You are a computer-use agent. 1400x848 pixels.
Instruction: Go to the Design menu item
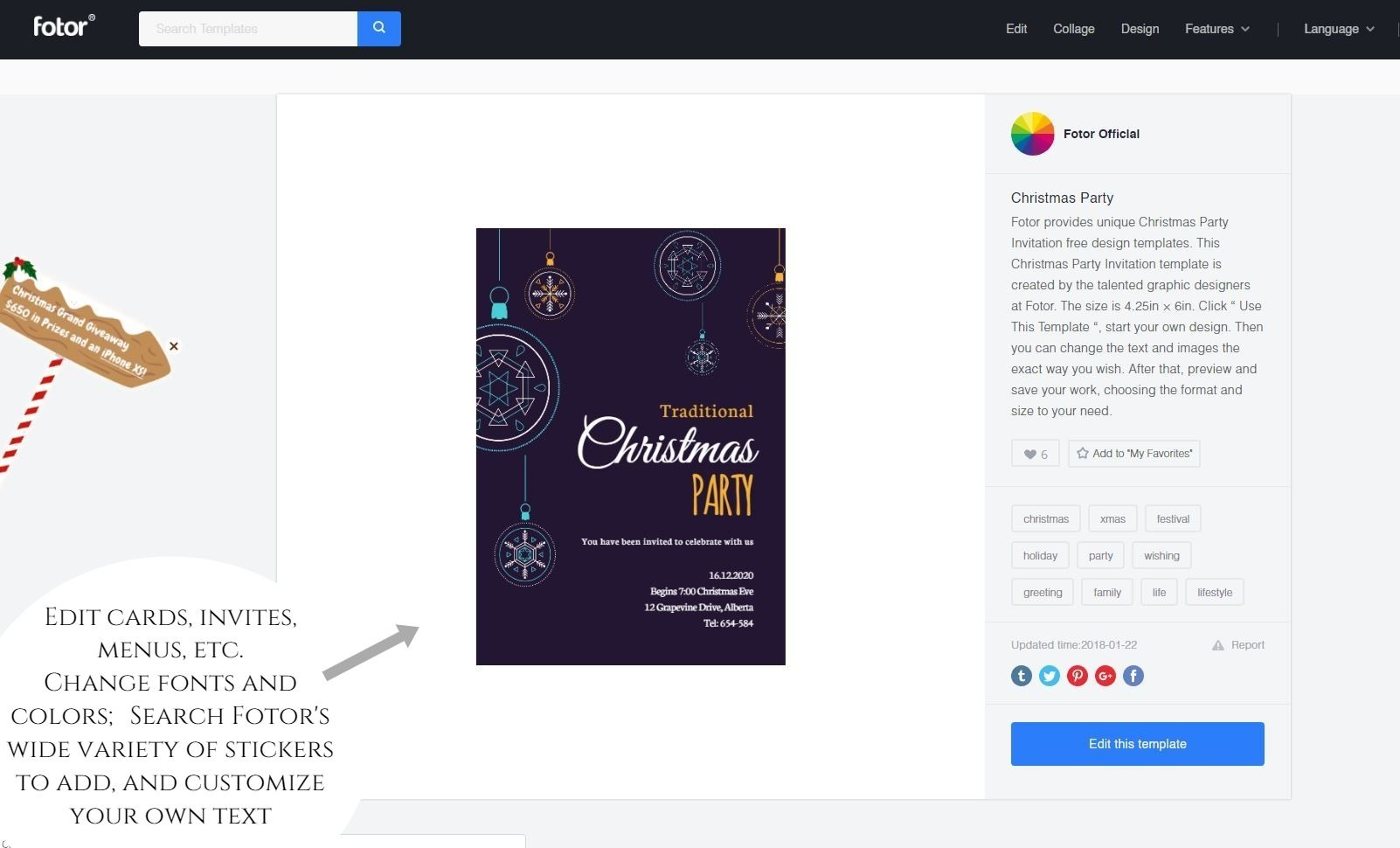(1140, 29)
